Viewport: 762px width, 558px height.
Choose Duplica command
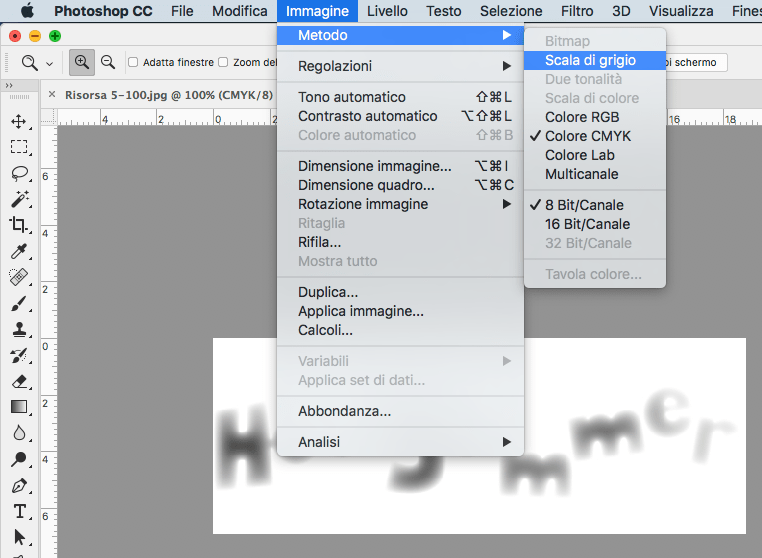pyautogui.click(x=400, y=292)
